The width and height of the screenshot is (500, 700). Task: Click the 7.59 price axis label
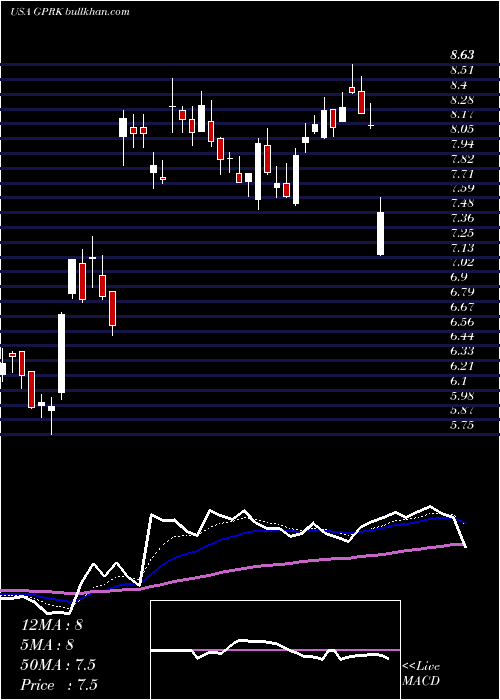point(462,188)
